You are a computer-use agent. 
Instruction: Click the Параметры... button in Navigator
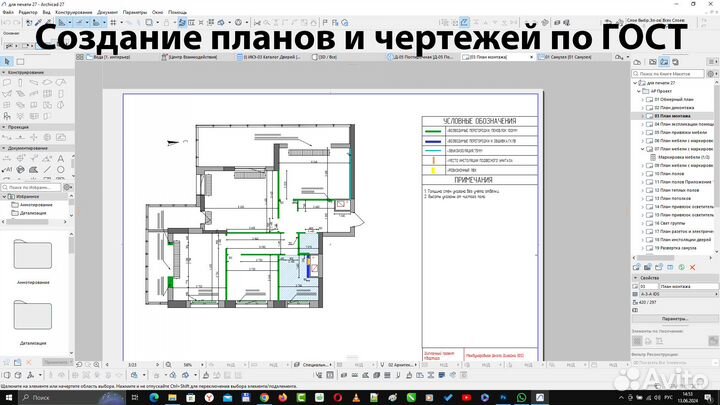(x=675, y=319)
